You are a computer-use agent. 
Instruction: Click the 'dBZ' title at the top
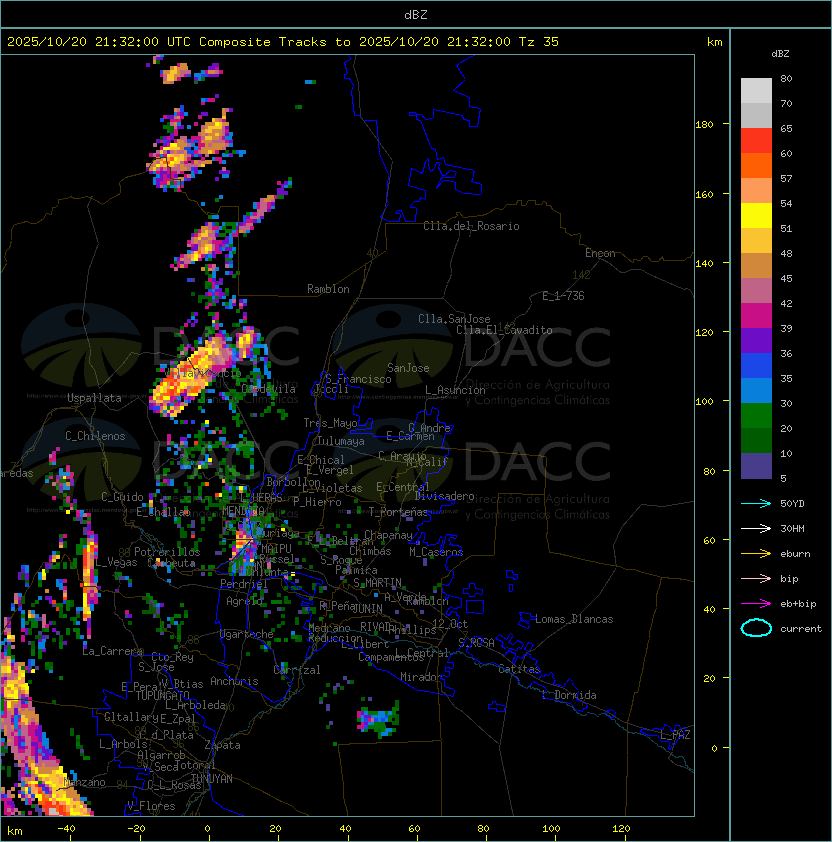tap(416, 14)
